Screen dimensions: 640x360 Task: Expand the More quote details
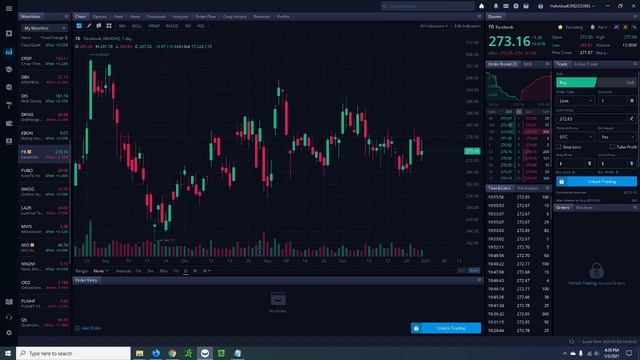pos(602,53)
